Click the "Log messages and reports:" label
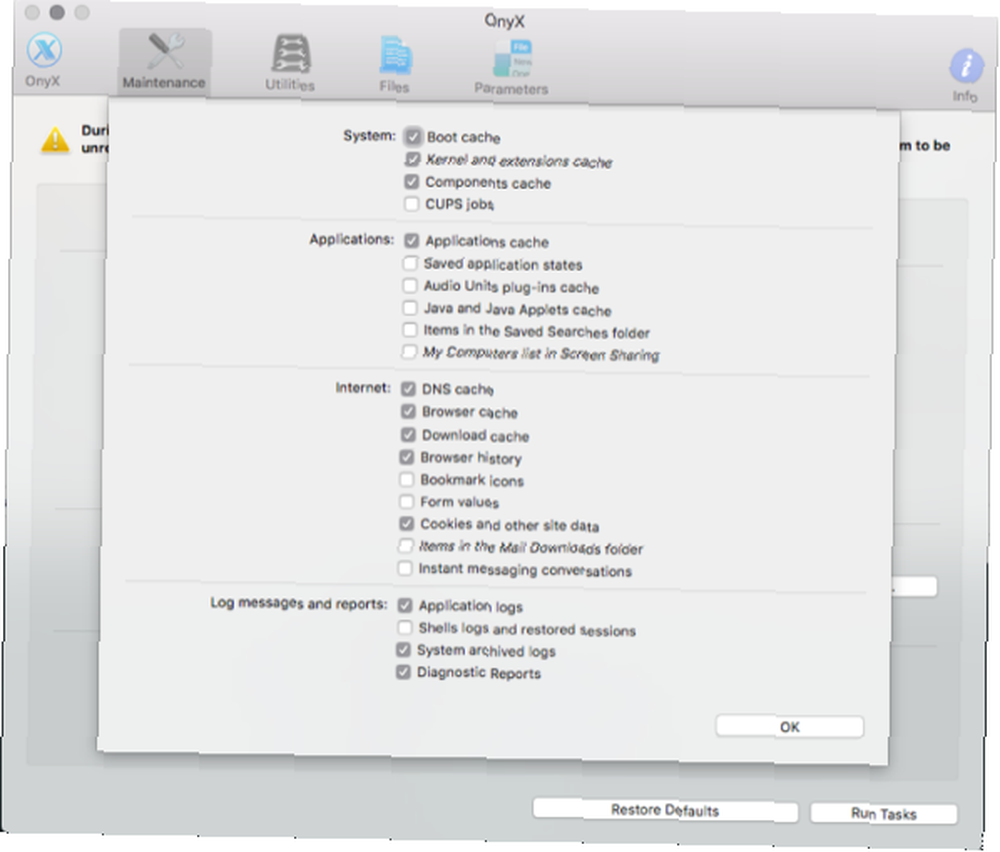 [299, 603]
